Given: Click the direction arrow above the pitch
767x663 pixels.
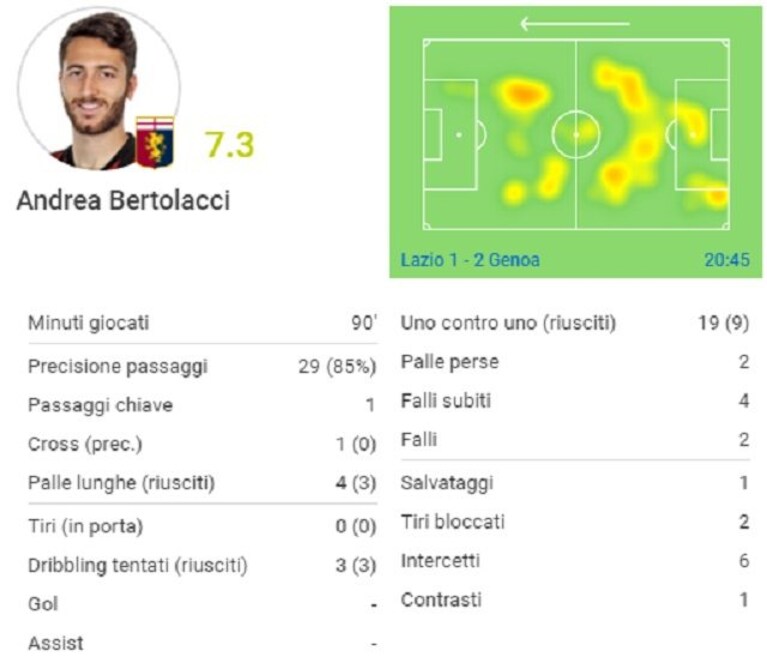Looking at the screenshot, I should 575,23.
